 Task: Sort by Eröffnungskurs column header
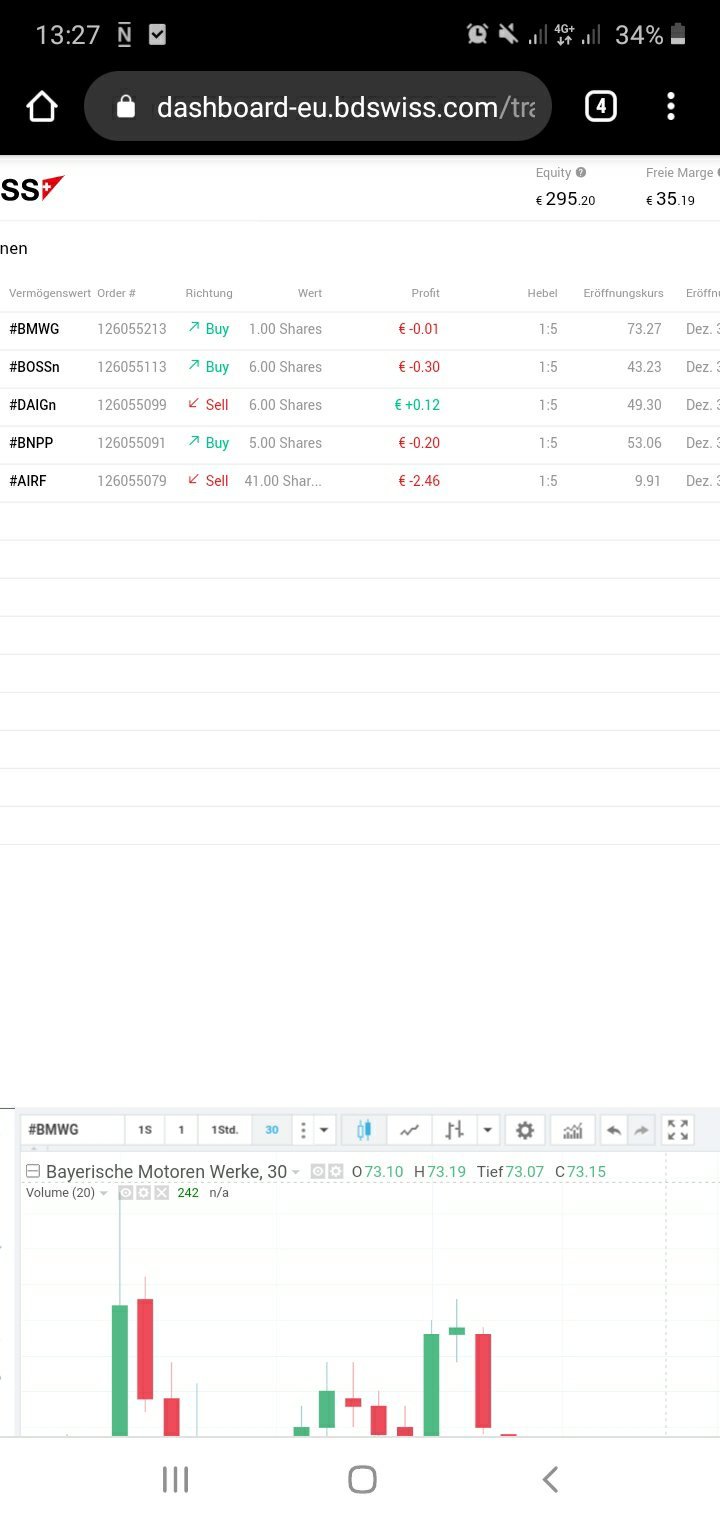(624, 293)
